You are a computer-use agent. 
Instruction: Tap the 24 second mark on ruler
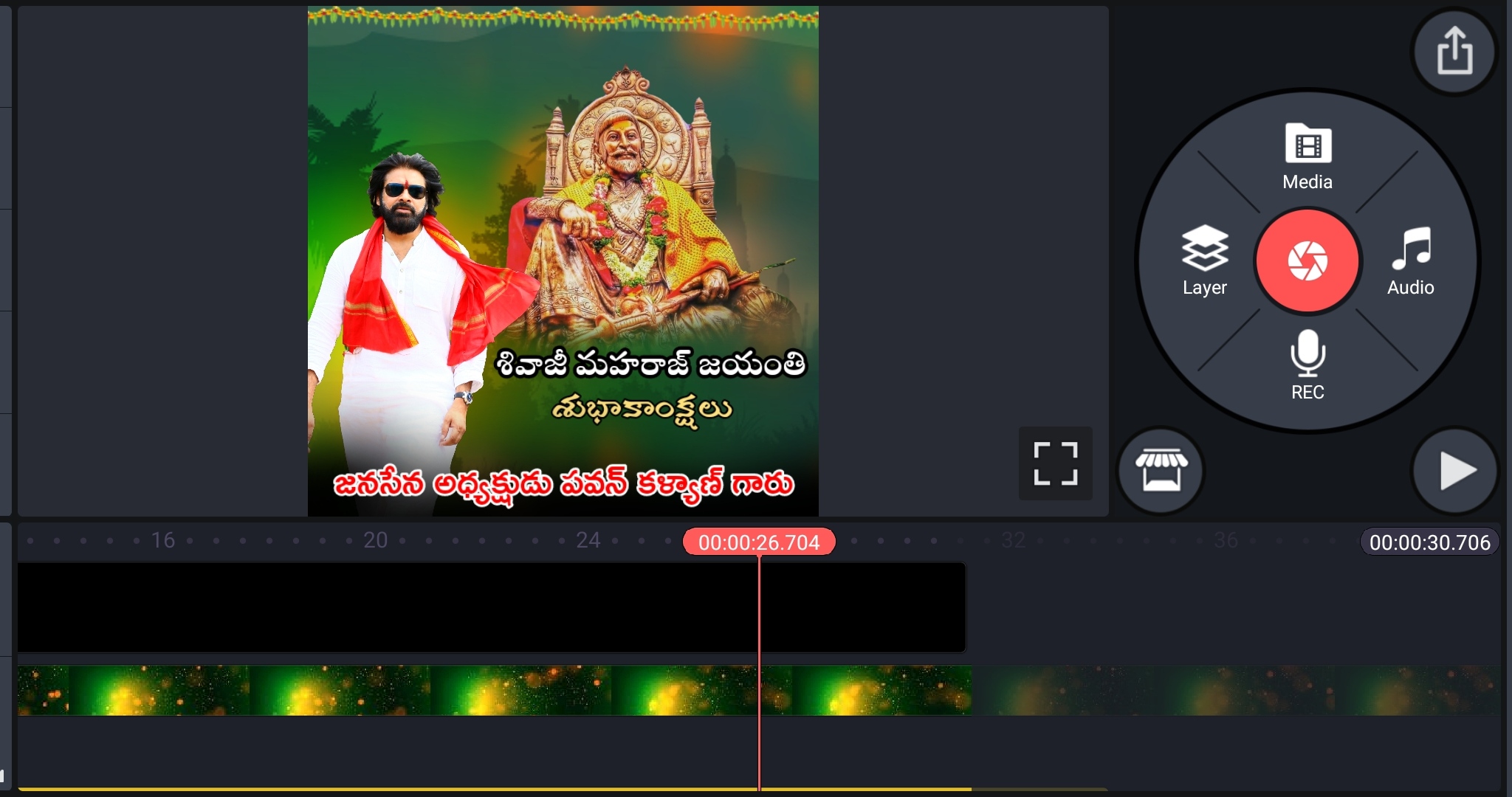[588, 540]
